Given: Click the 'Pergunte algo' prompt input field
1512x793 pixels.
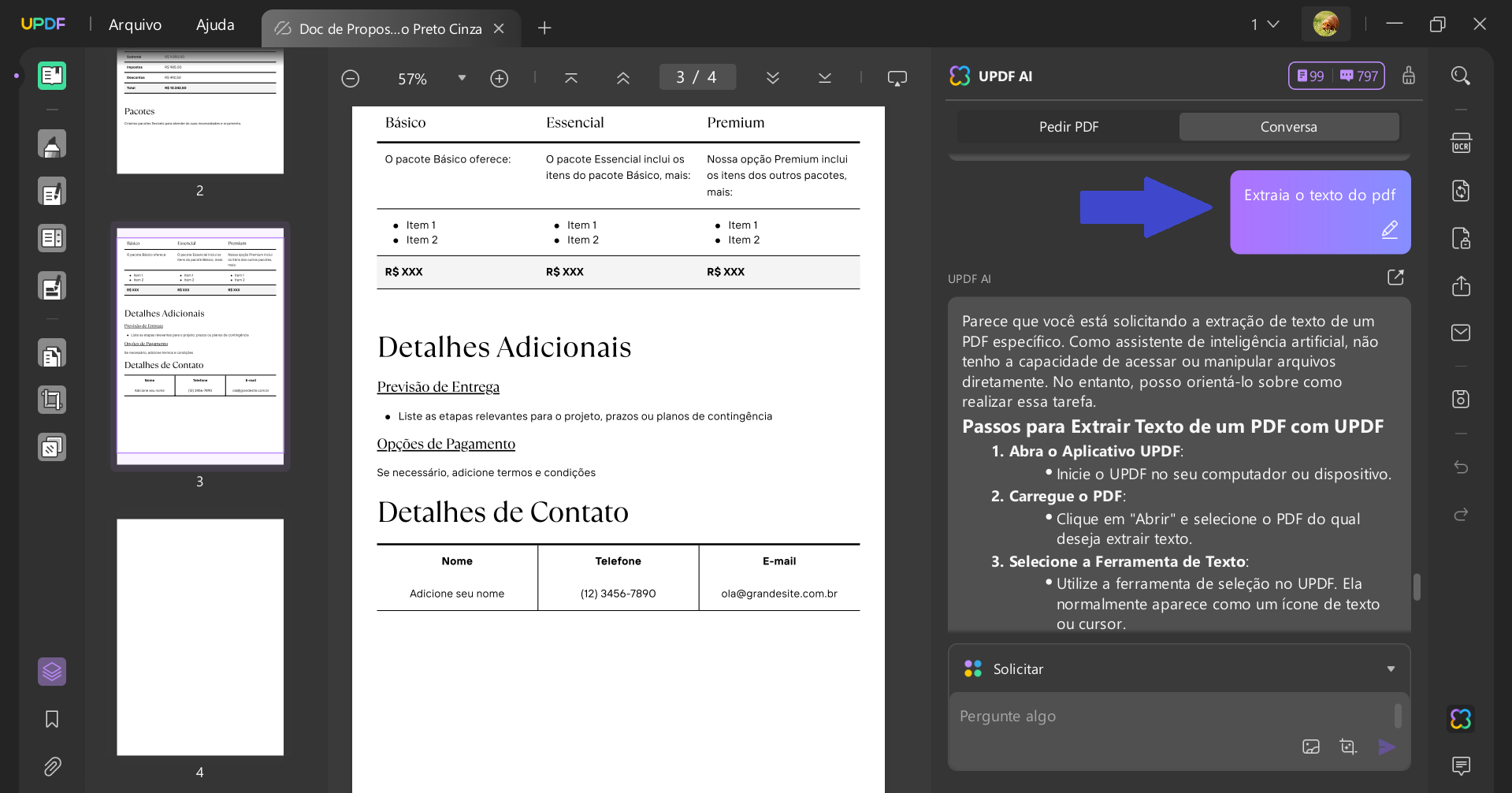Looking at the screenshot, I should (1172, 717).
